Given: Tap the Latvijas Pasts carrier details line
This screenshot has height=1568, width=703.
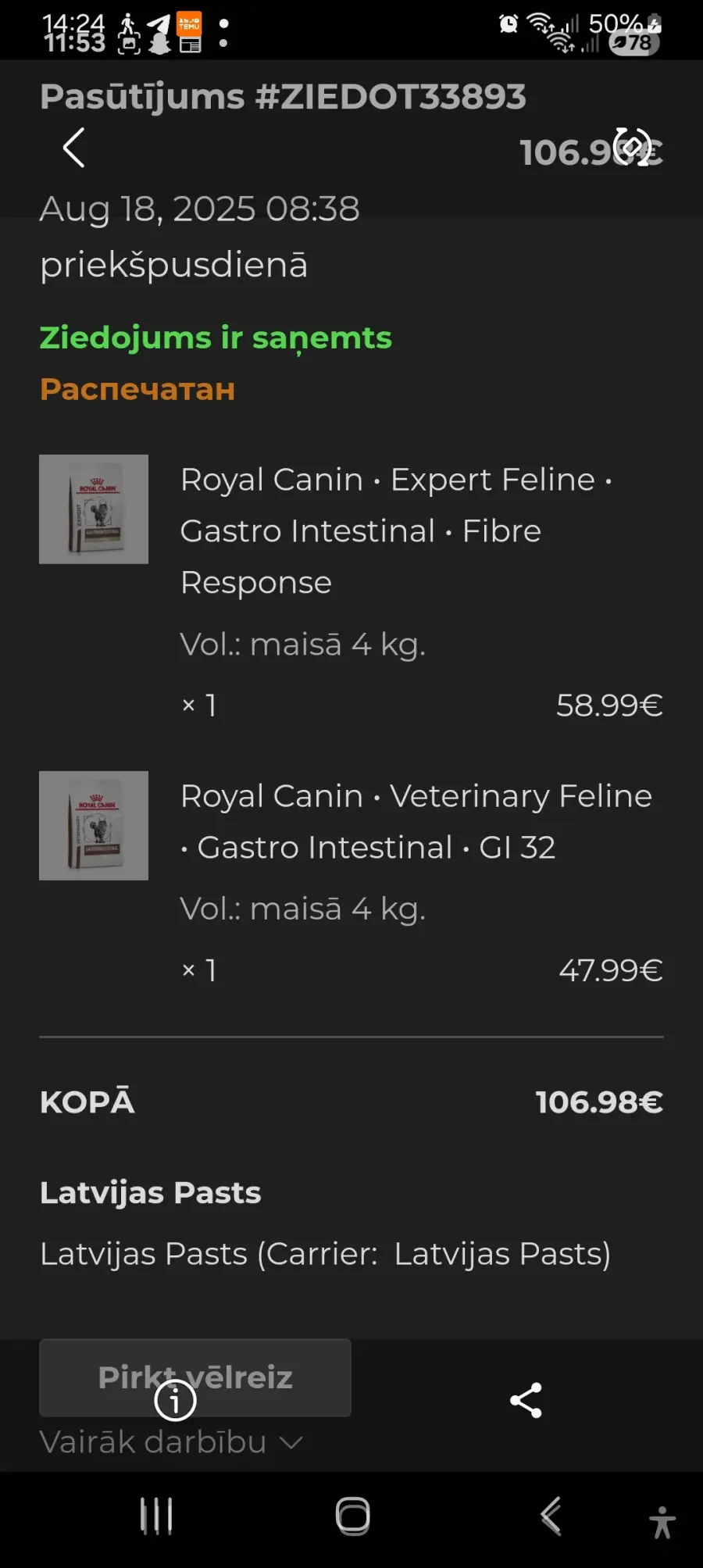Looking at the screenshot, I should pos(325,1254).
